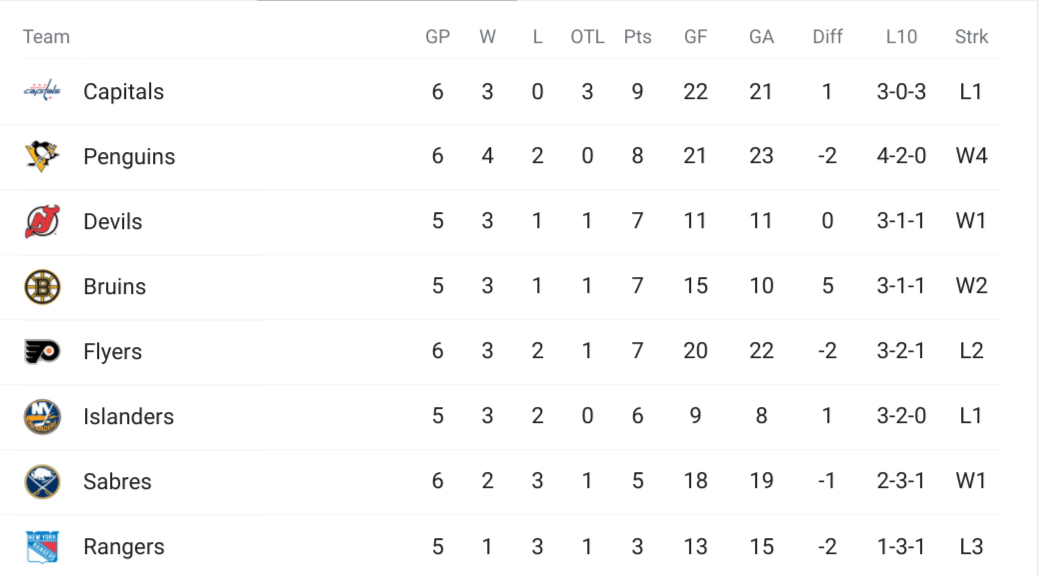
Task: Click the Penguins W4 streak value
Action: point(971,156)
